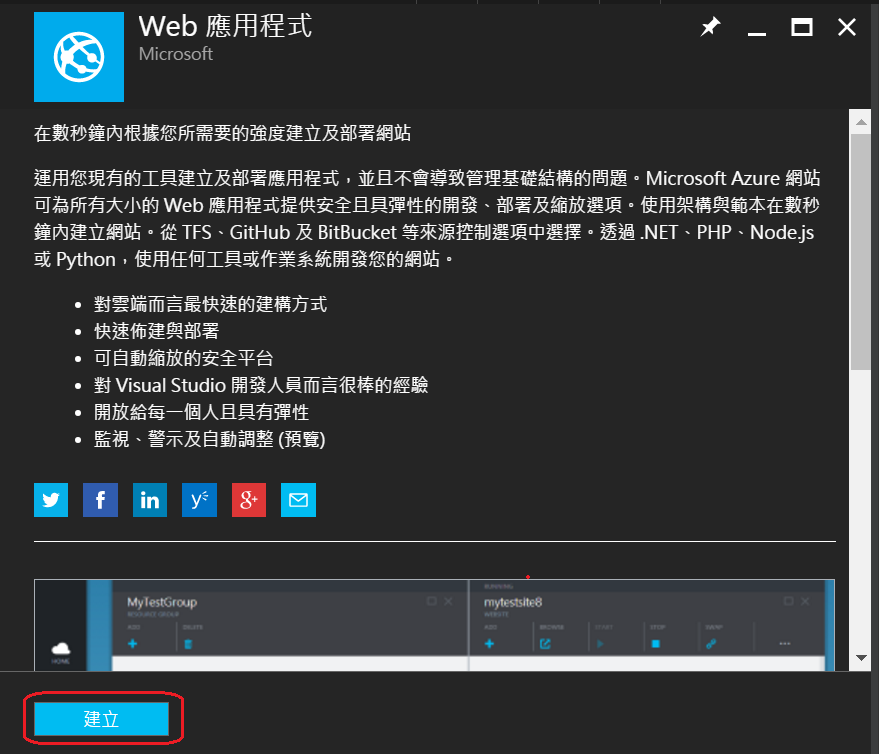879x754 pixels.
Task: Click bullet 監視、警示及自動調整 (預覽)
Action: coord(210,439)
